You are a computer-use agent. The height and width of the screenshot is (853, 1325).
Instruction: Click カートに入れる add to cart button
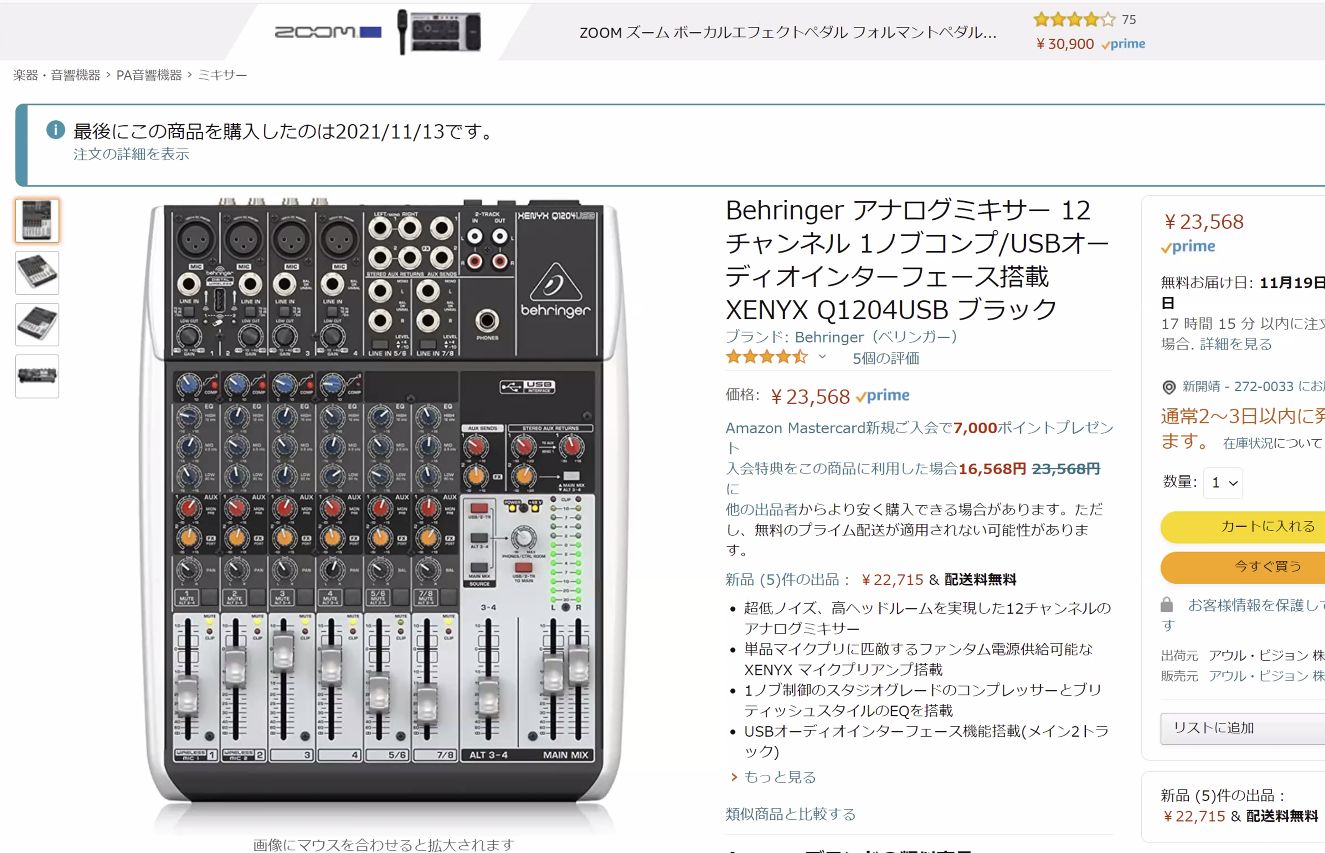(x=1242, y=527)
